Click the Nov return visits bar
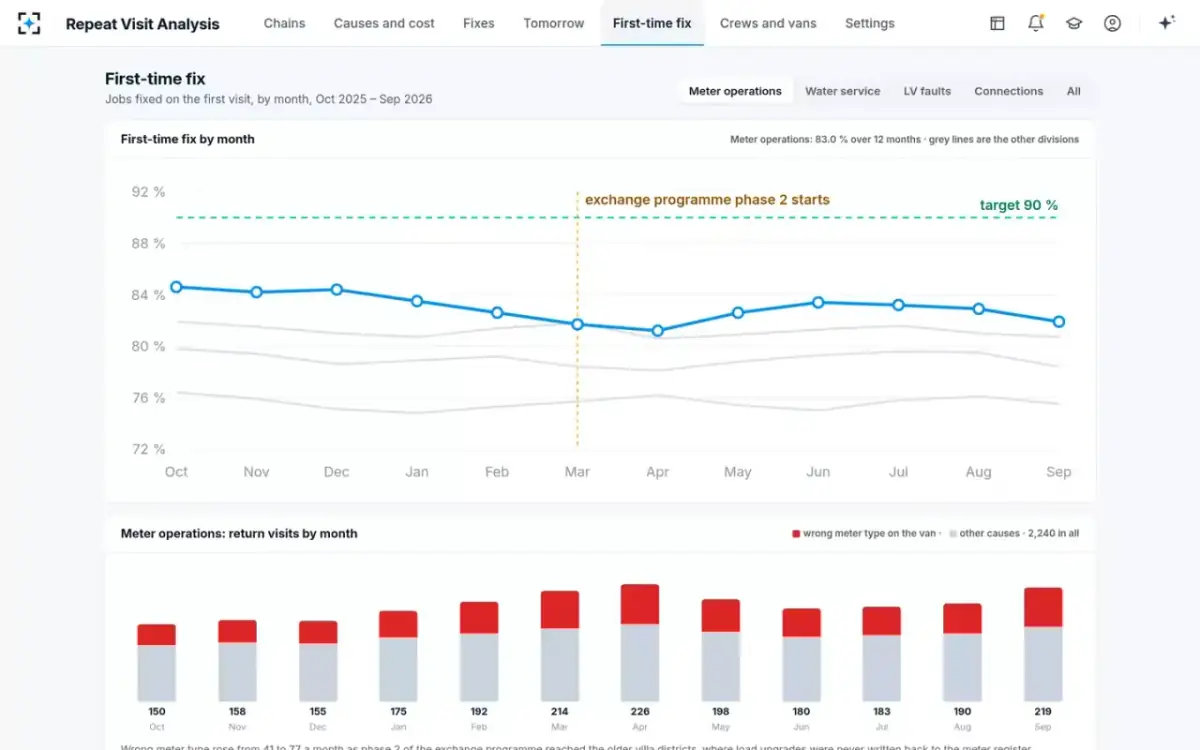The height and width of the screenshot is (750, 1200). tap(237, 661)
